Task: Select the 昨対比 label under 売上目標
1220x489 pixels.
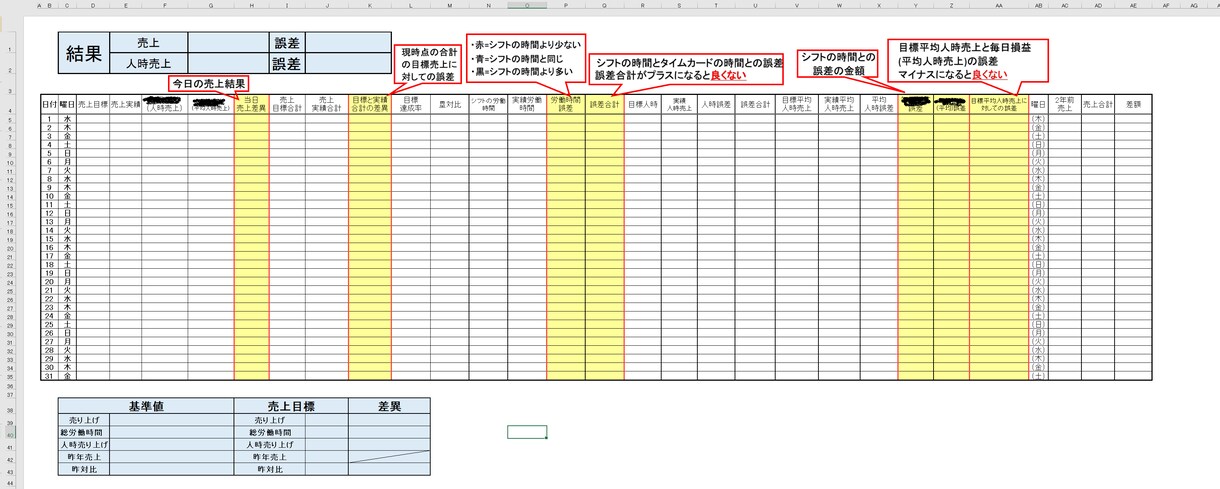Action: click(x=271, y=468)
